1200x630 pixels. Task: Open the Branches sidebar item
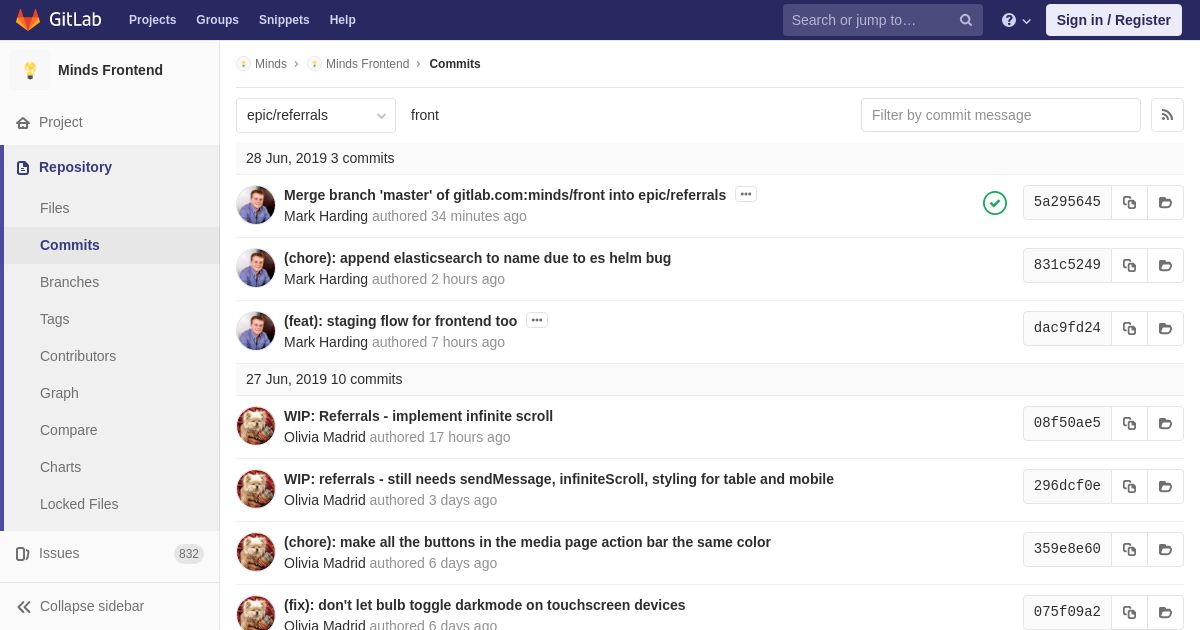[69, 282]
